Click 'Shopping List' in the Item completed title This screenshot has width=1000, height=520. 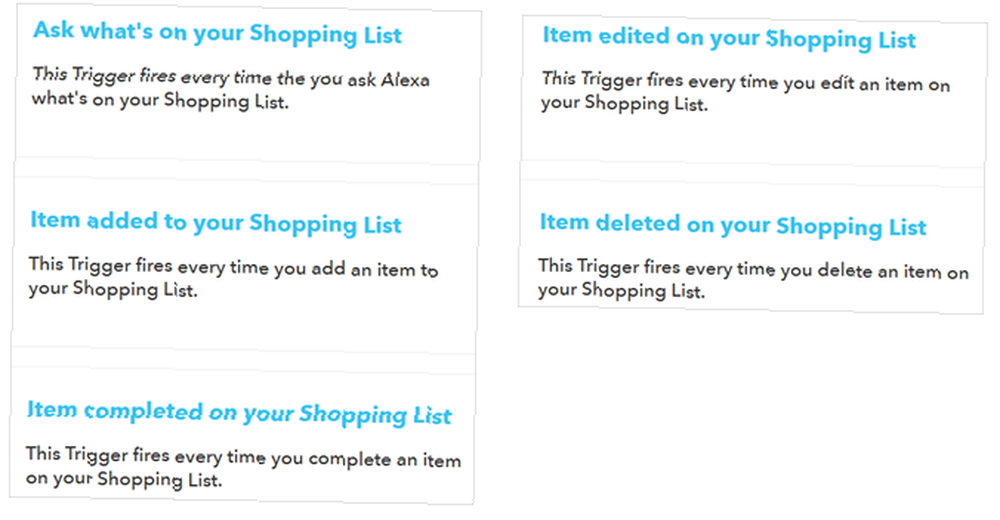pyautogui.click(x=375, y=415)
